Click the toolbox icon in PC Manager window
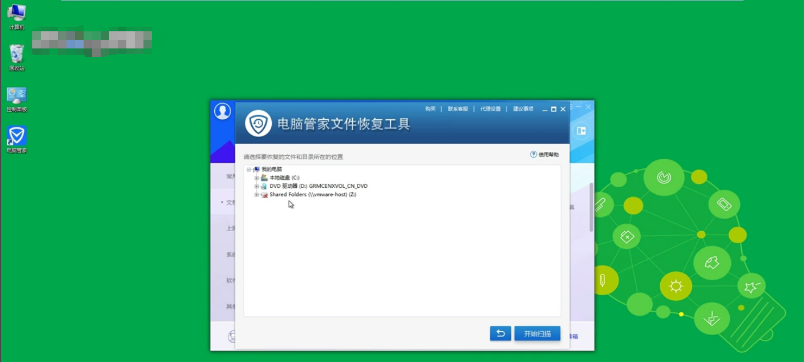The height and width of the screenshot is (362, 804). point(581,131)
